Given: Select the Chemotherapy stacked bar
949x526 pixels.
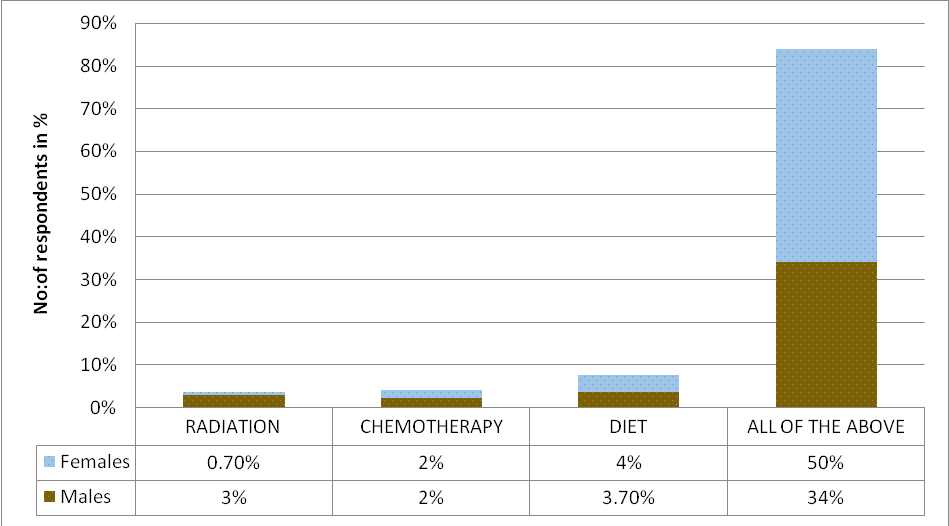Looking at the screenshot, I should tap(431, 399).
